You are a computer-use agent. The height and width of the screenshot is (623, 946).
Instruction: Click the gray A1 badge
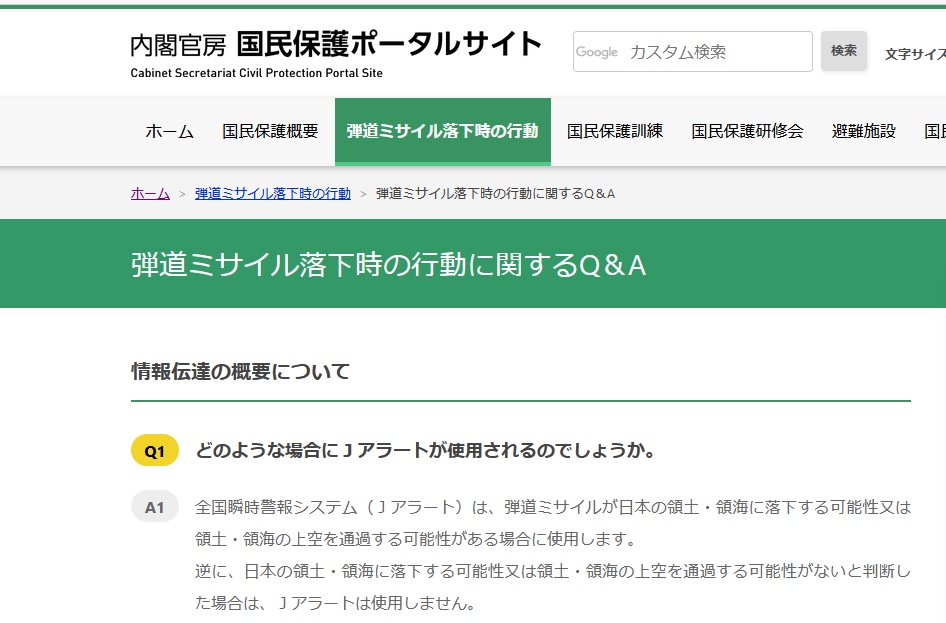pyautogui.click(x=155, y=507)
